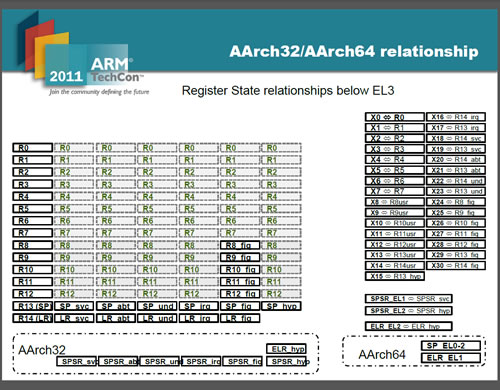500x390 pixels.
Task: Click the LR_abt register box
Action: [x=116, y=318]
